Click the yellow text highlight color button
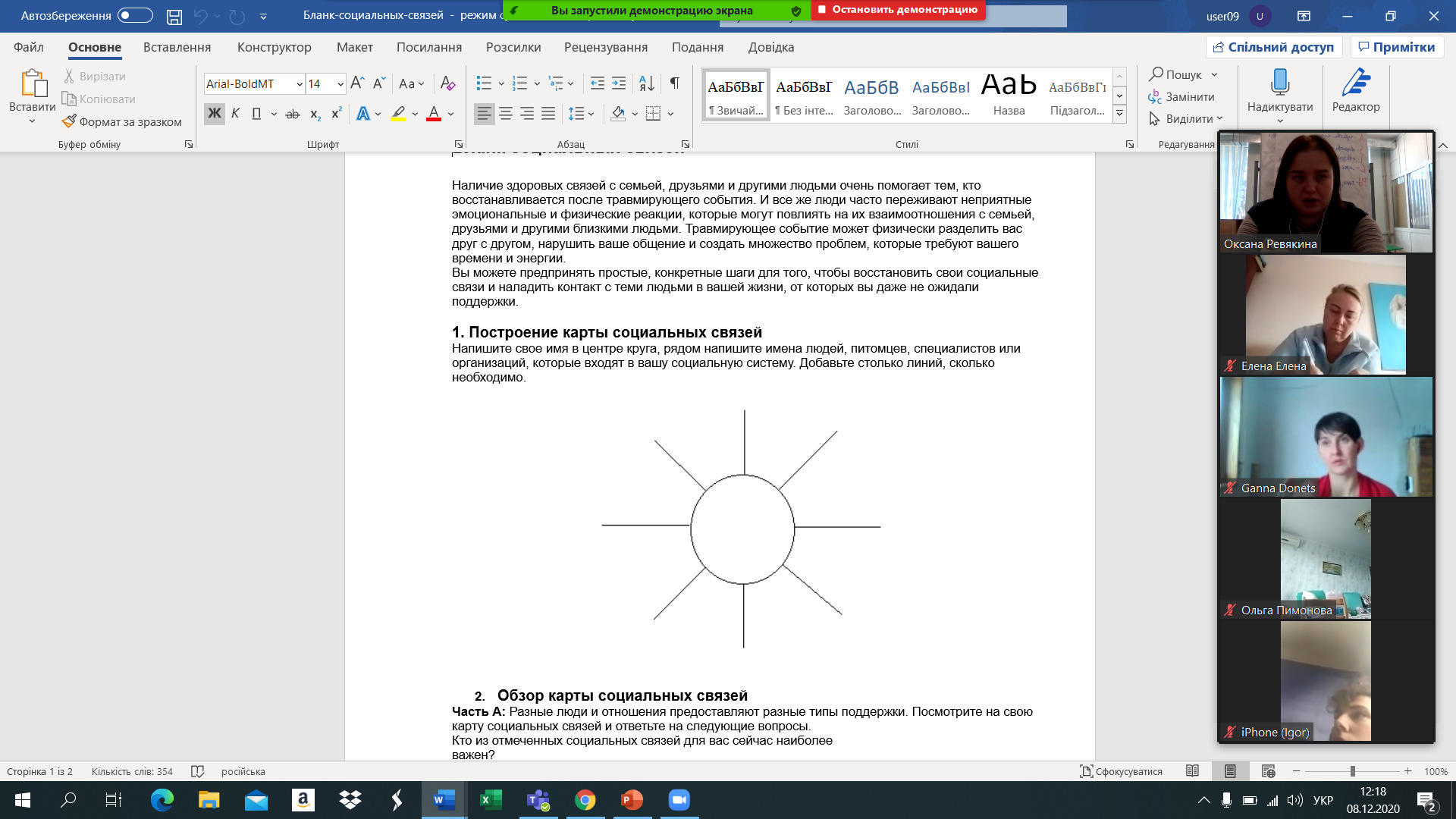The width and height of the screenshot is (1456, 819). pos(398,114)
